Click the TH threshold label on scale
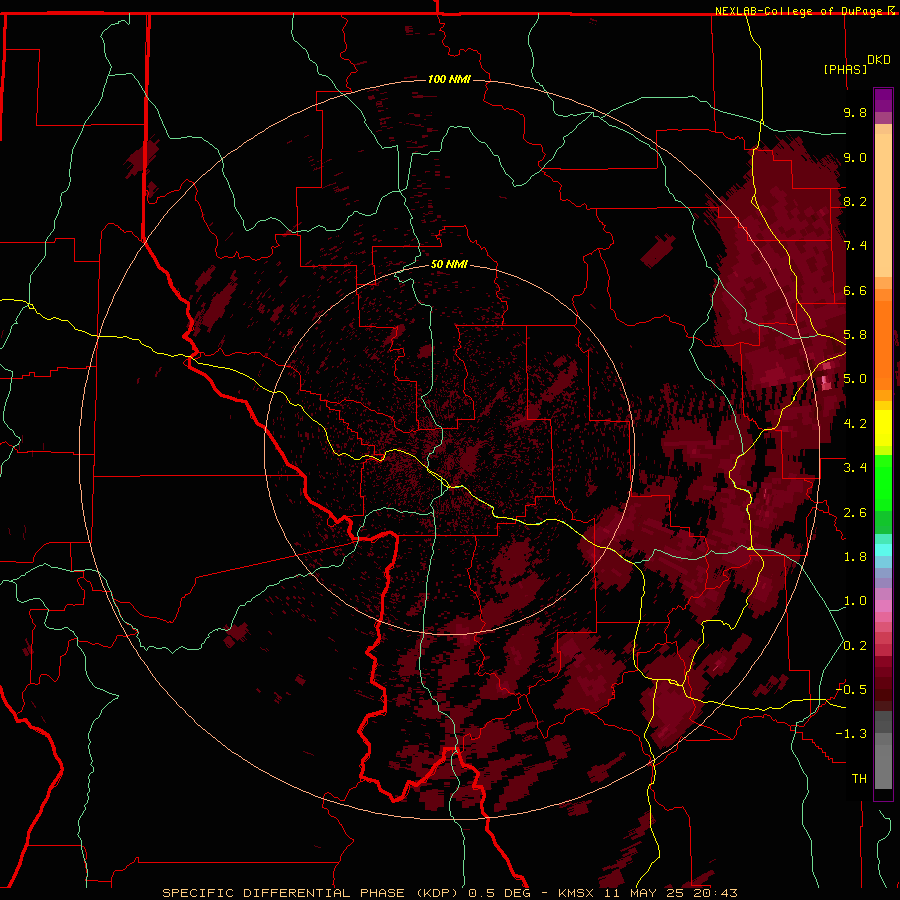 click(x=859, y=779)
